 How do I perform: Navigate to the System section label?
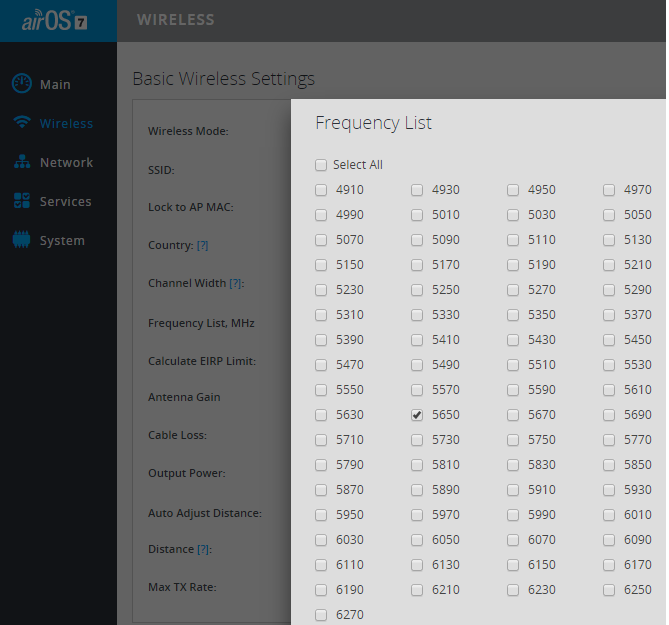[62, 241]
